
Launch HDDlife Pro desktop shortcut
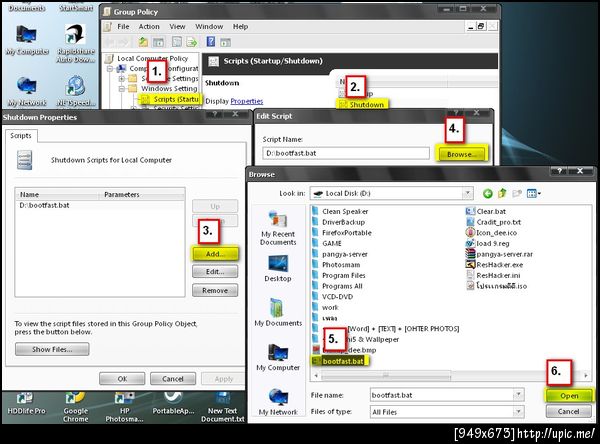[x=26, y=403]
